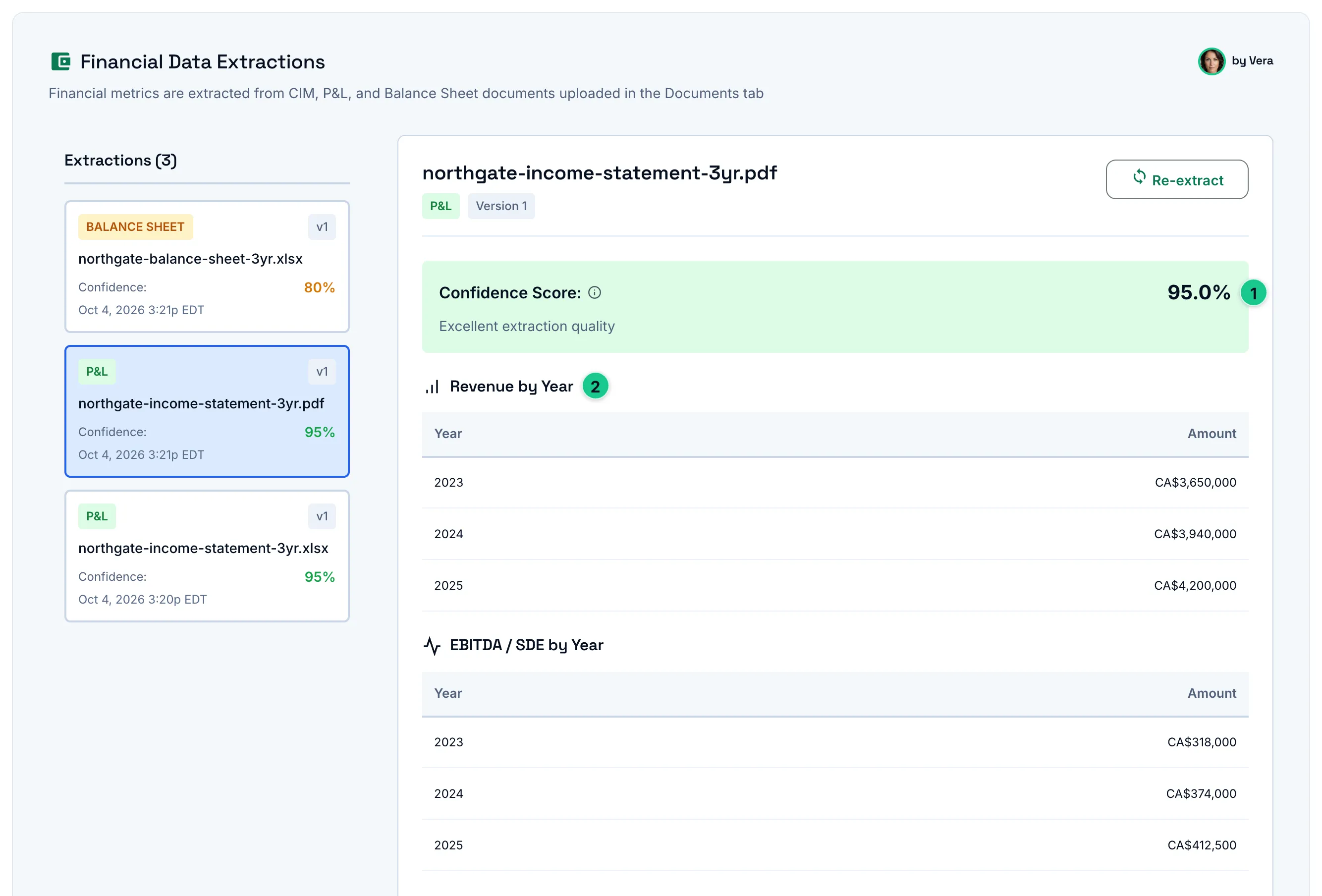The image size is (1322, 896).
Task: Click the Re-extract button
Action: [1177, 180]
